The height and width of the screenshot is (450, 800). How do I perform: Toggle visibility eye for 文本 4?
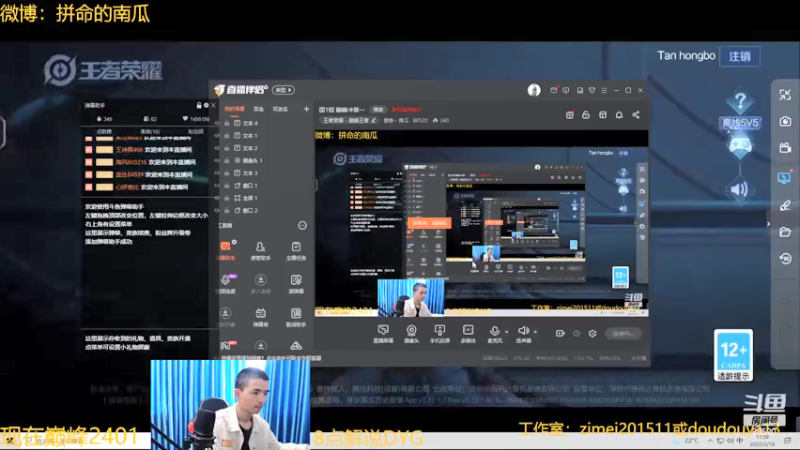217,123
